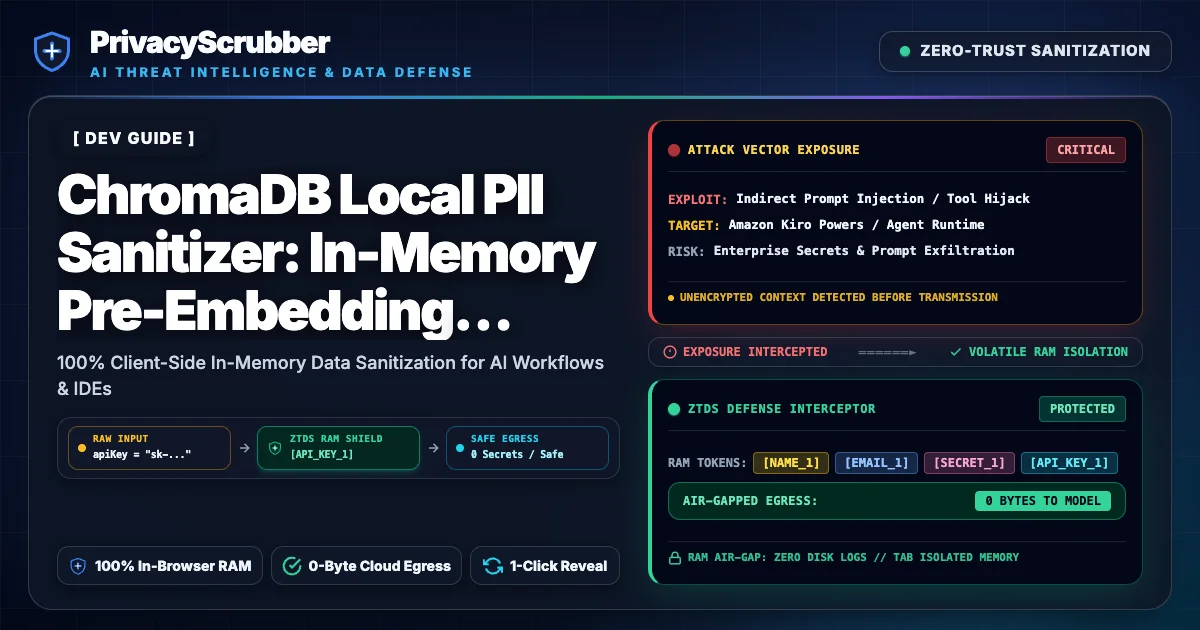This screenshot has width=1200, height=630.
Task: Select the [ DEV GUIDE ] tag
Action: (x=133, y=138)
